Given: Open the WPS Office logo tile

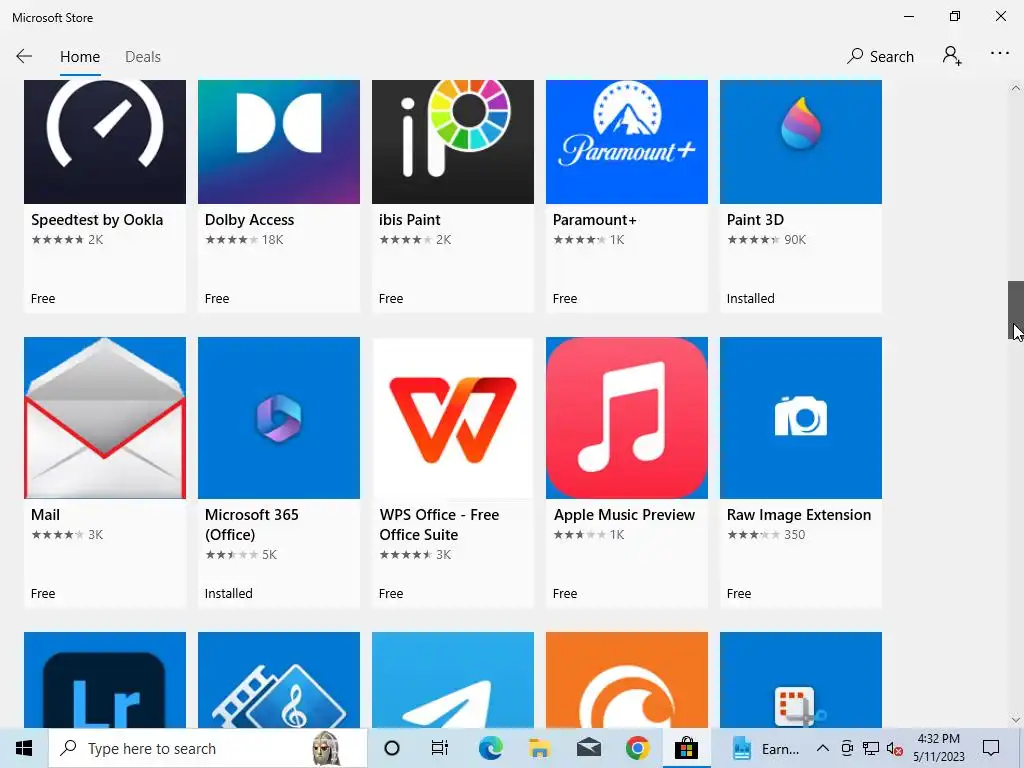Looking at the screenshot, I should click(453, 418).
